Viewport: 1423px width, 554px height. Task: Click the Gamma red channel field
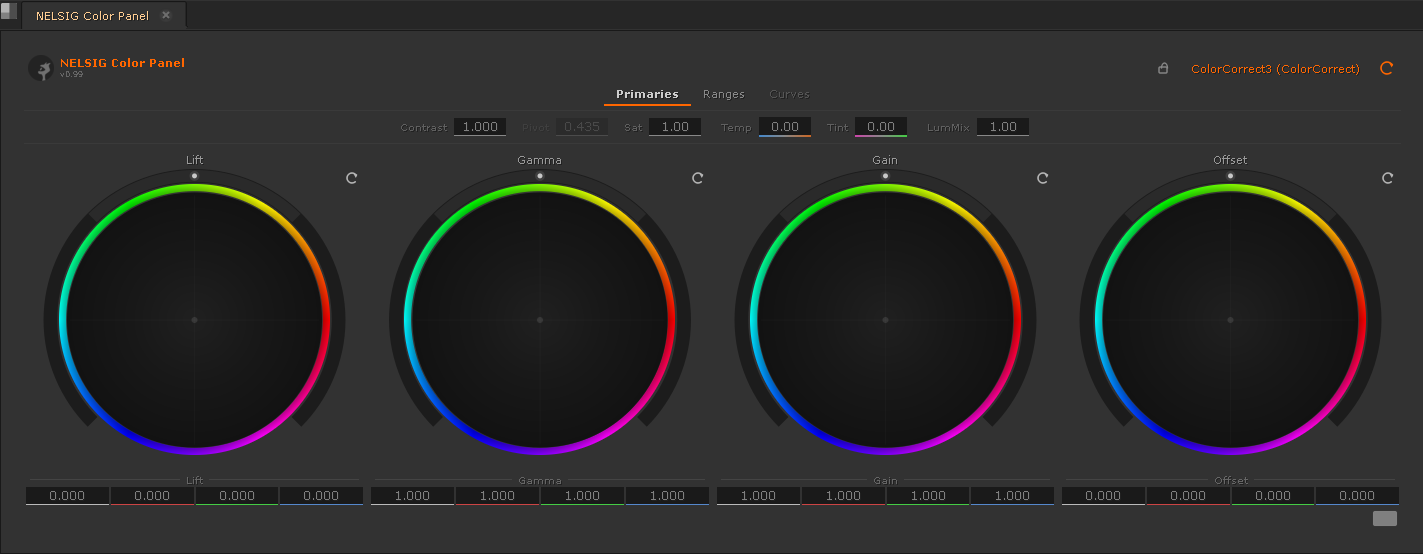[497, 496]
